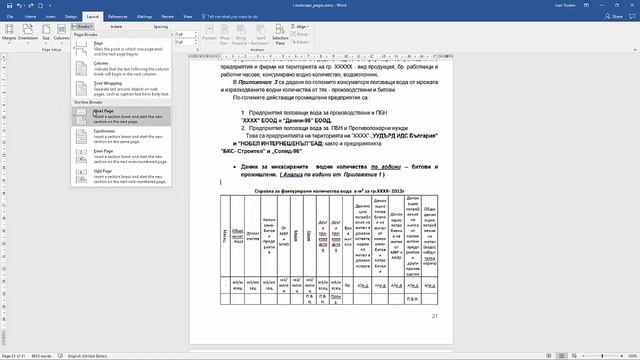640x360 pixels.
Task: Open the Paragraph dialog launcher
Action: point(197,50)
